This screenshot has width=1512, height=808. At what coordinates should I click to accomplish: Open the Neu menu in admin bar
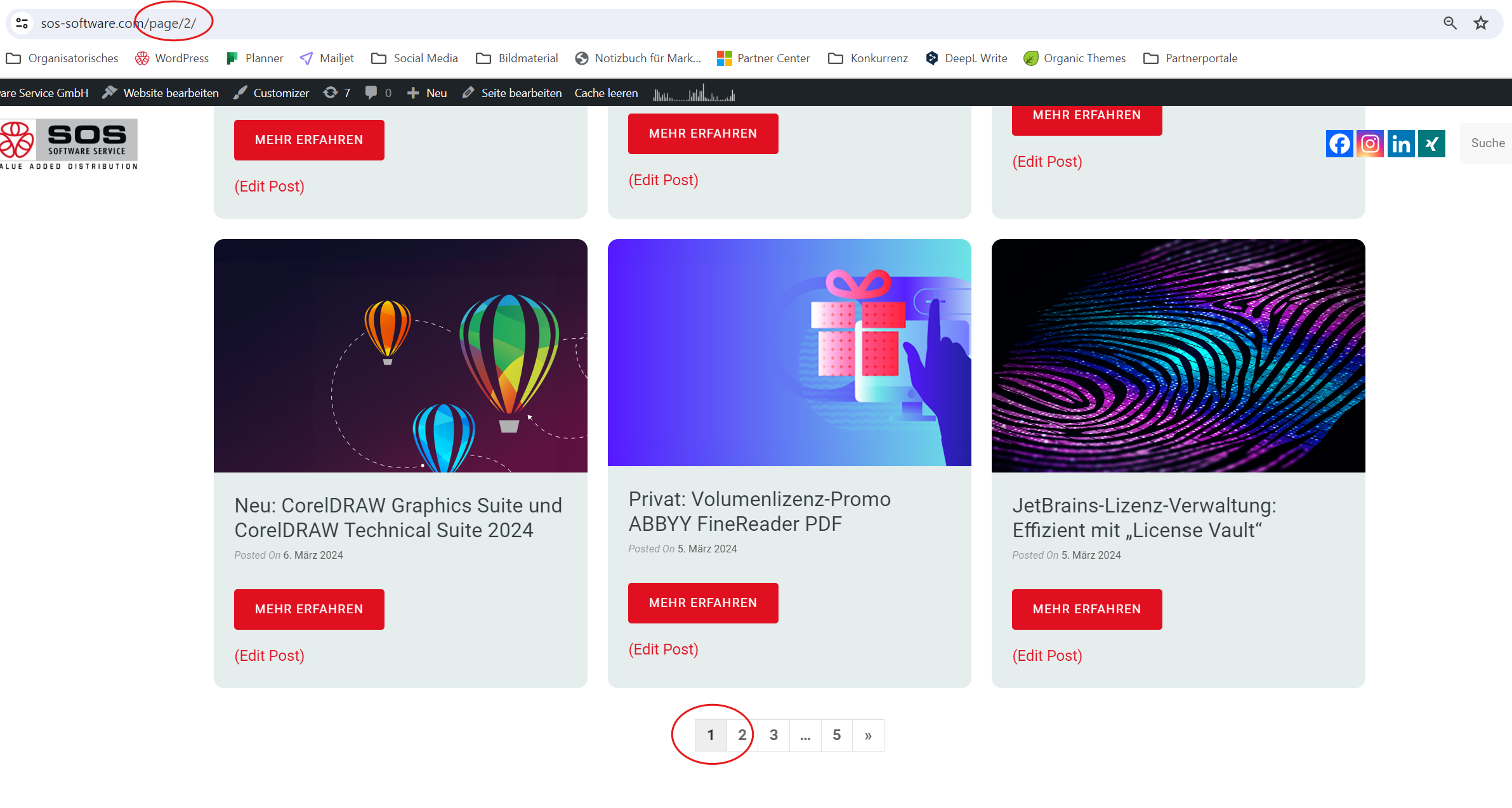coord(427,93)
